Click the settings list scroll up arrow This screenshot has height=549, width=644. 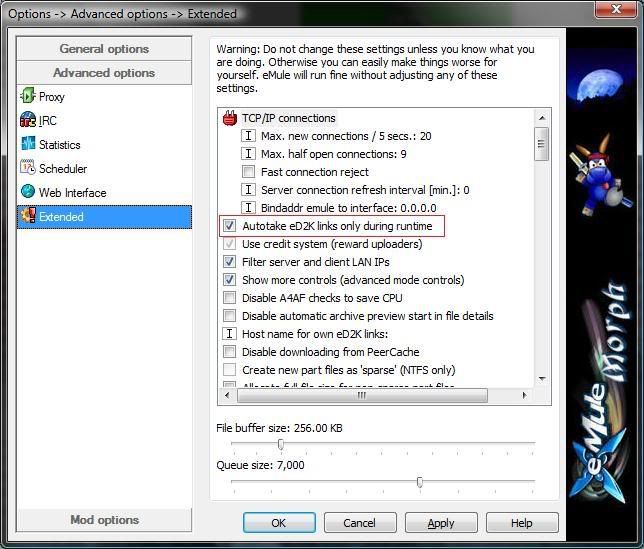point(542,118)
